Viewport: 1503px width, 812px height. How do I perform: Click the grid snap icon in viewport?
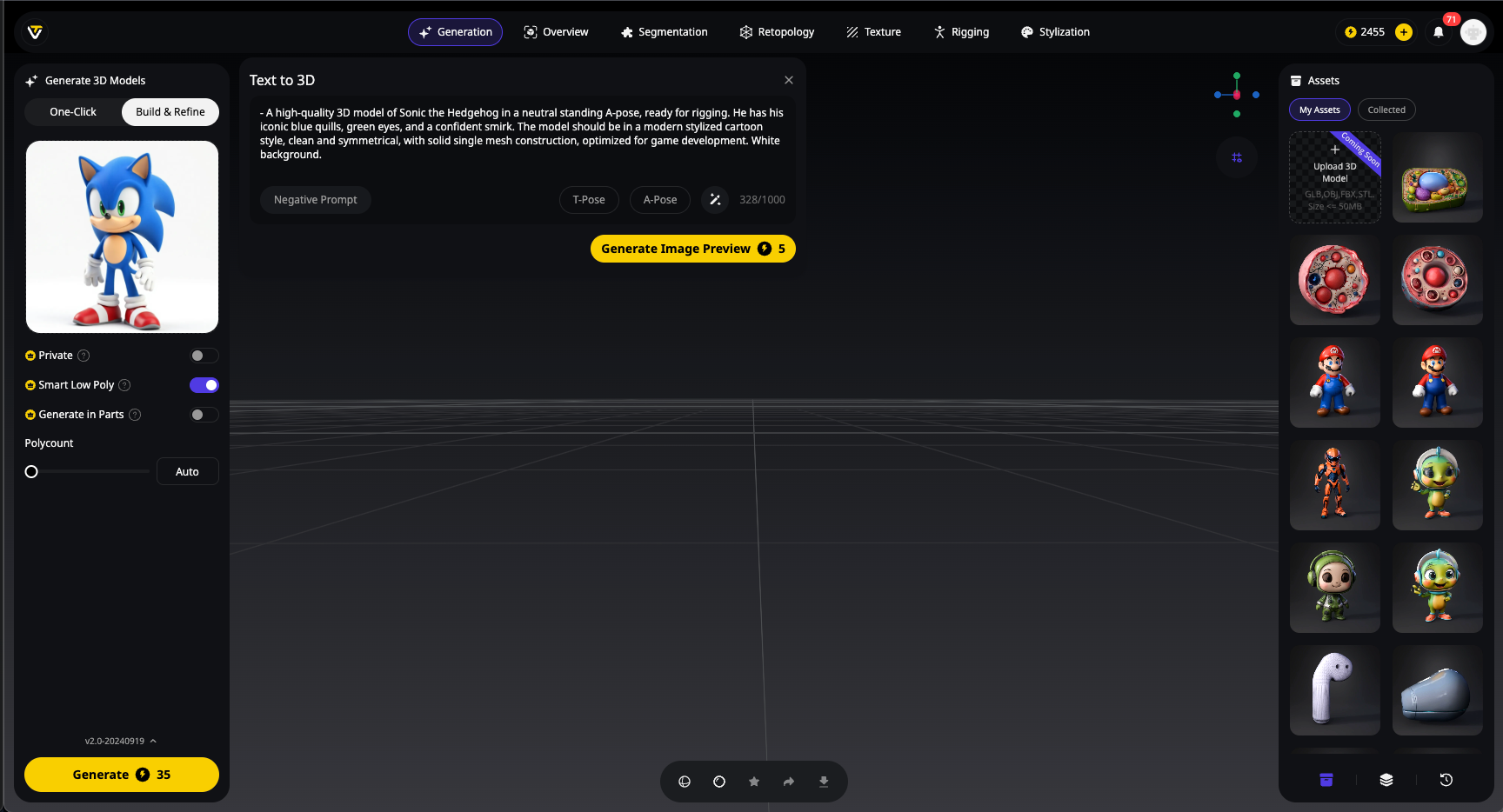(1237, 157)
